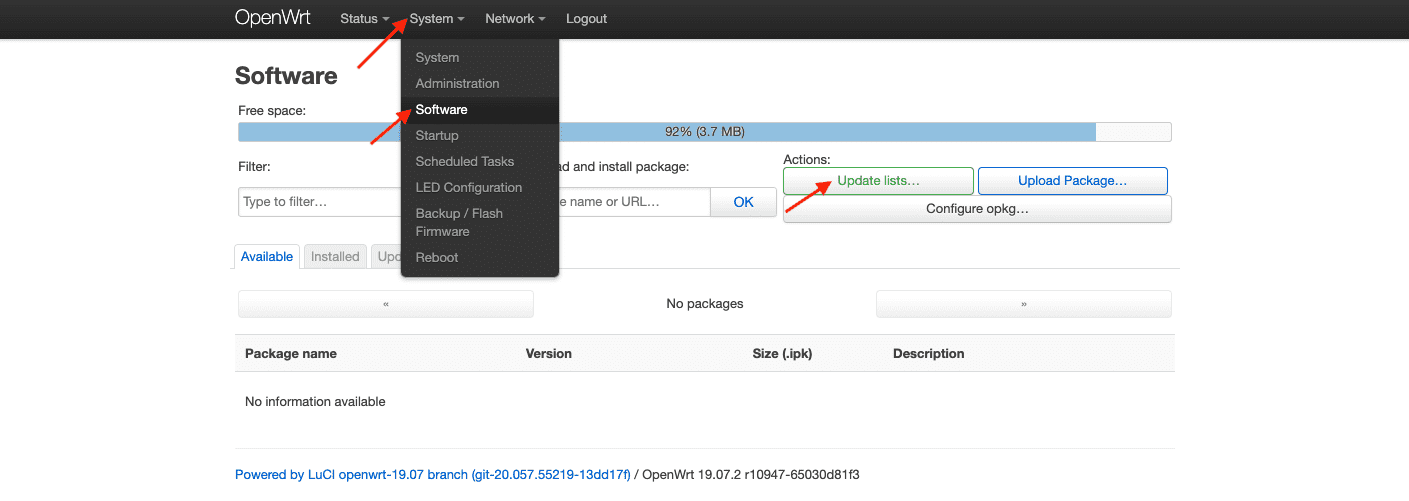Expand the System menu in navbar
The width and height of the screenshot is (1409, 501).
[437, 19]
